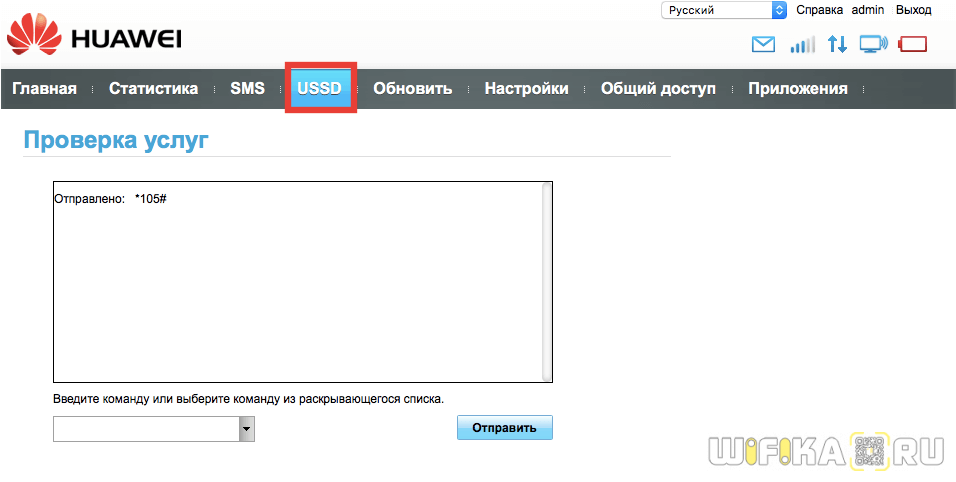
Task: Open the language selector set to Русский
Action: click(x=724, y=10)
